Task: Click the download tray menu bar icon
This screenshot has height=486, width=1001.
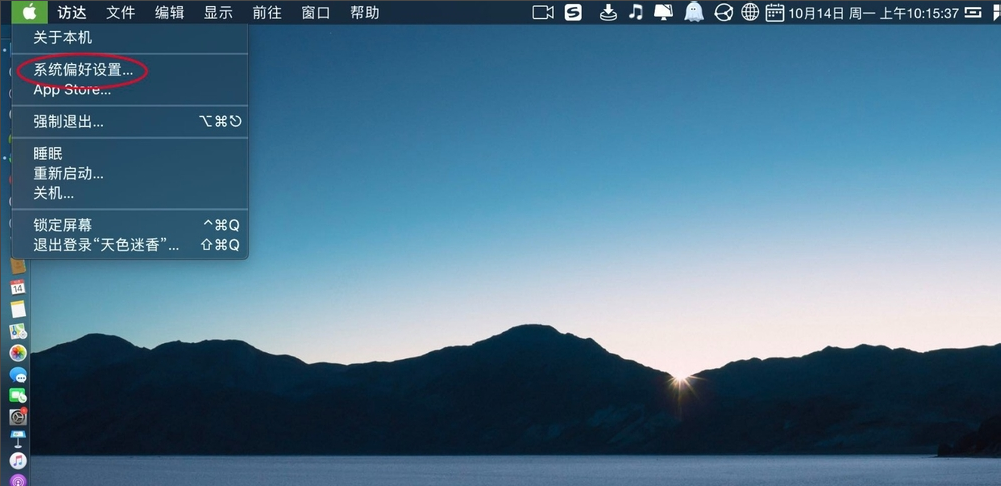Action: pos(608,13)
